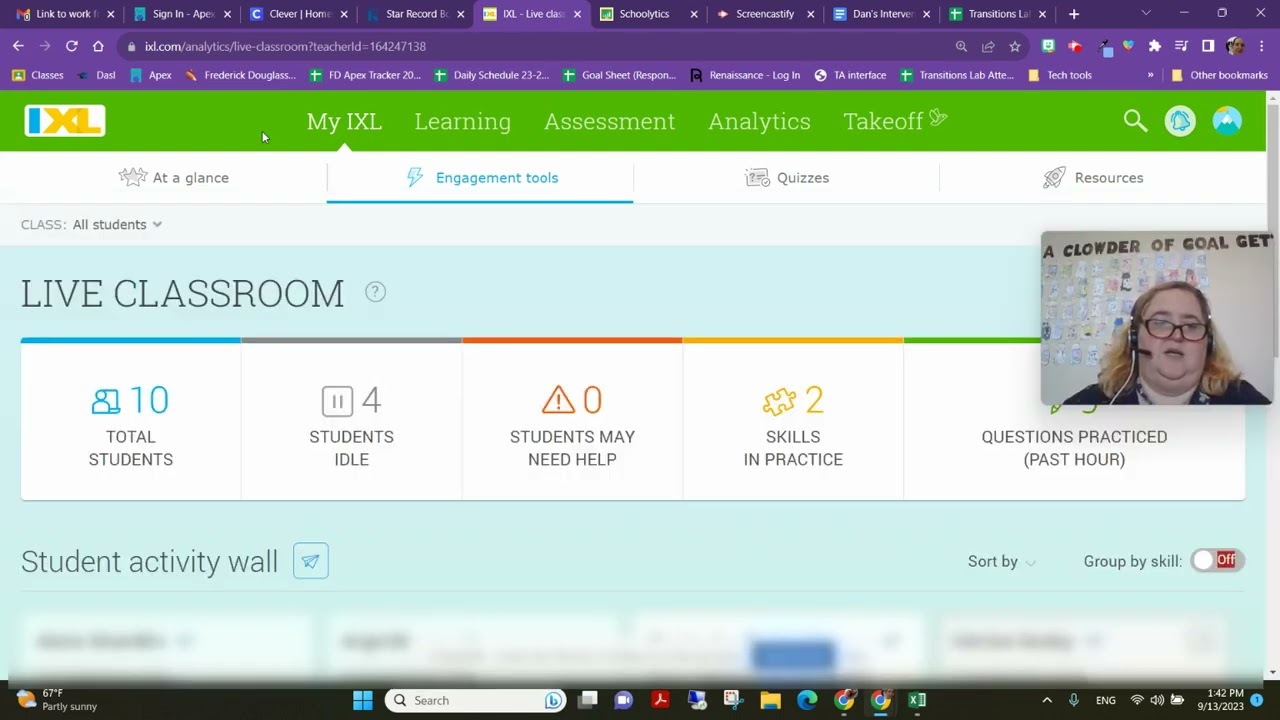Open My IXL menu
This screenshot has height=720, width=1280.
click(344, 121)
